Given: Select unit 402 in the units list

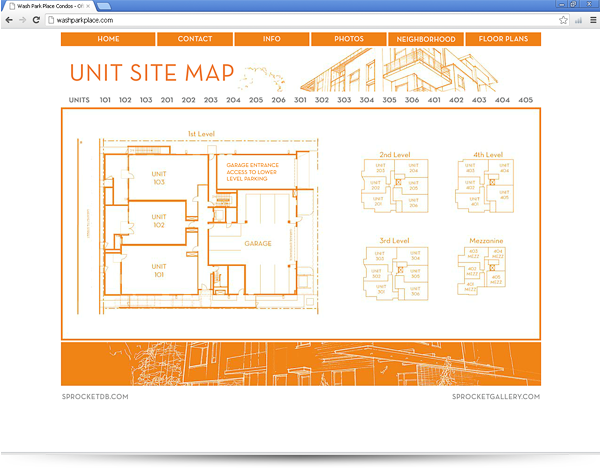Looking at the screenshot, I should [456, 100].
